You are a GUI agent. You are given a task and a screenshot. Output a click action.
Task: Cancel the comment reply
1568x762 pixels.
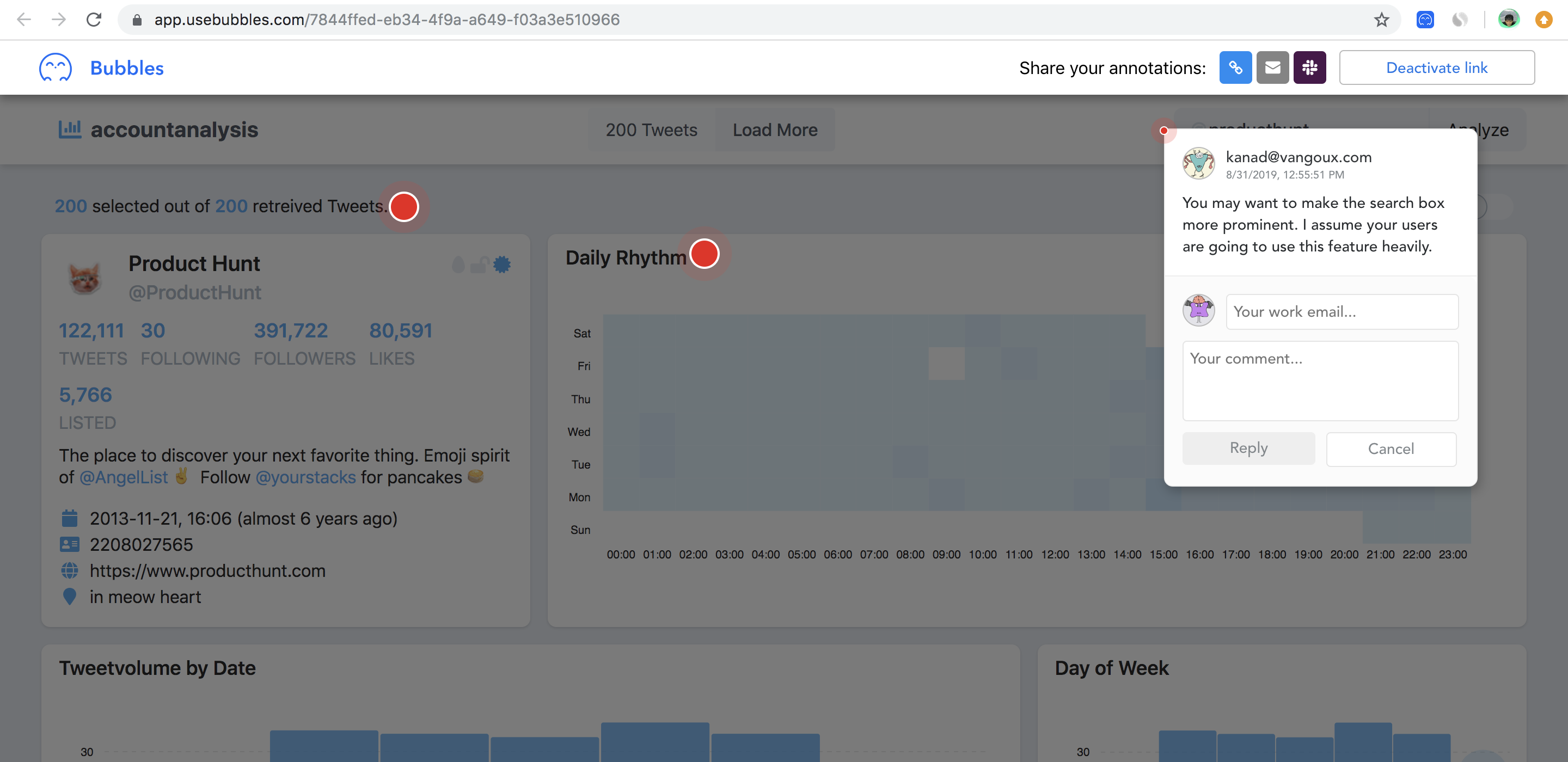1391,449
